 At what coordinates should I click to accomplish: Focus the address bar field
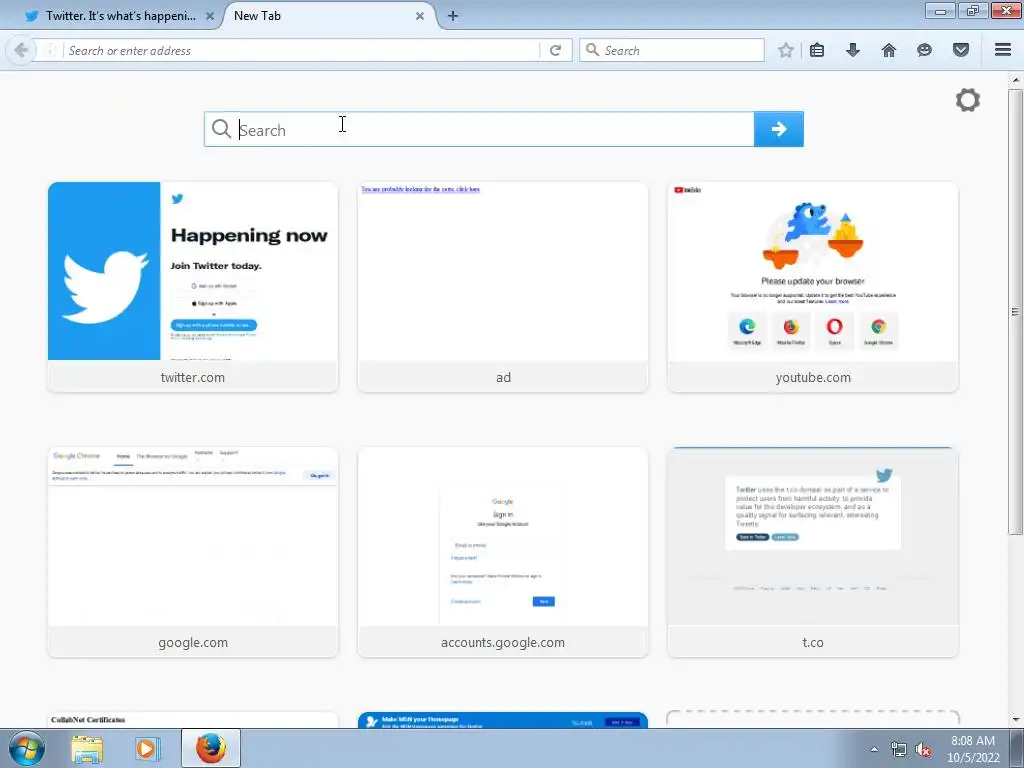coord(300,50)
